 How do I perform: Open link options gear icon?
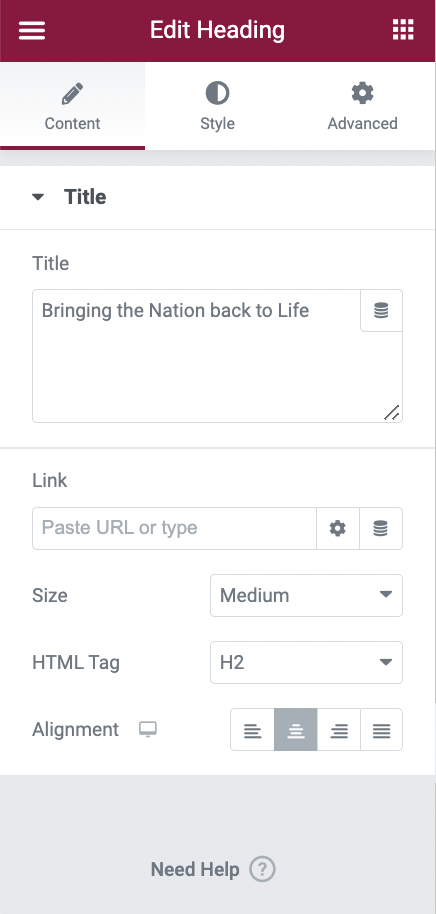click(x=338, y=529)
